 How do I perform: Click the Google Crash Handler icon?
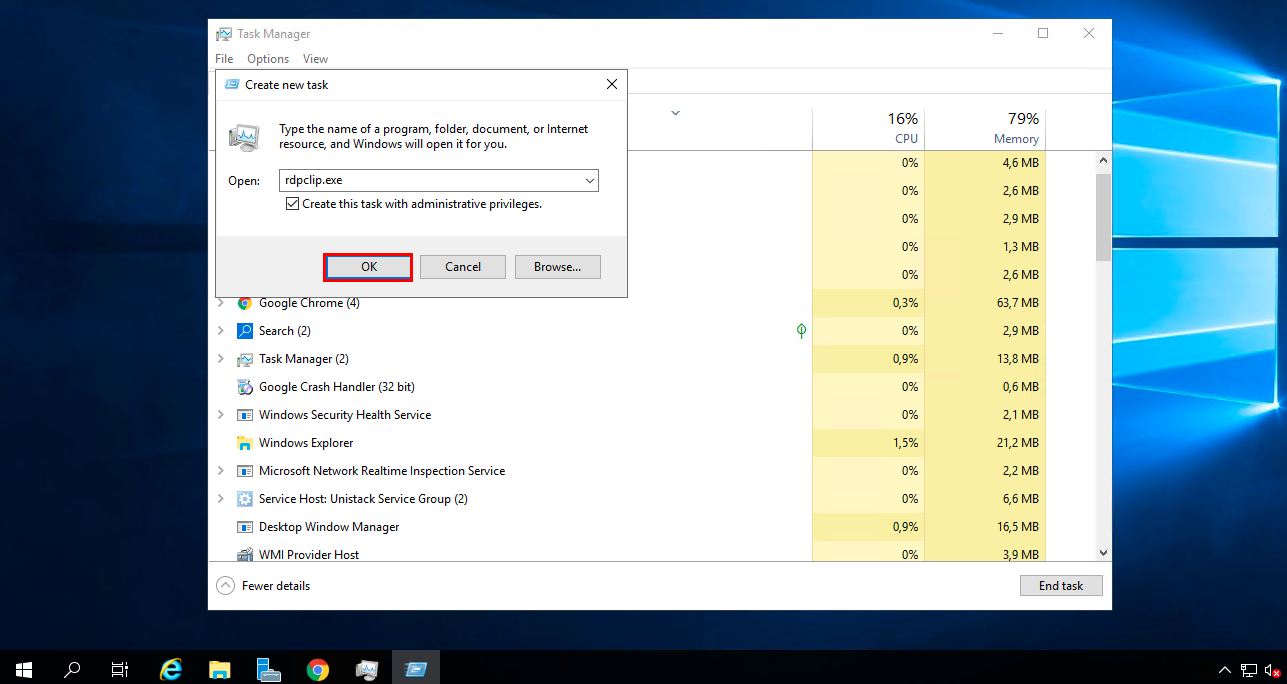(245, 387)
